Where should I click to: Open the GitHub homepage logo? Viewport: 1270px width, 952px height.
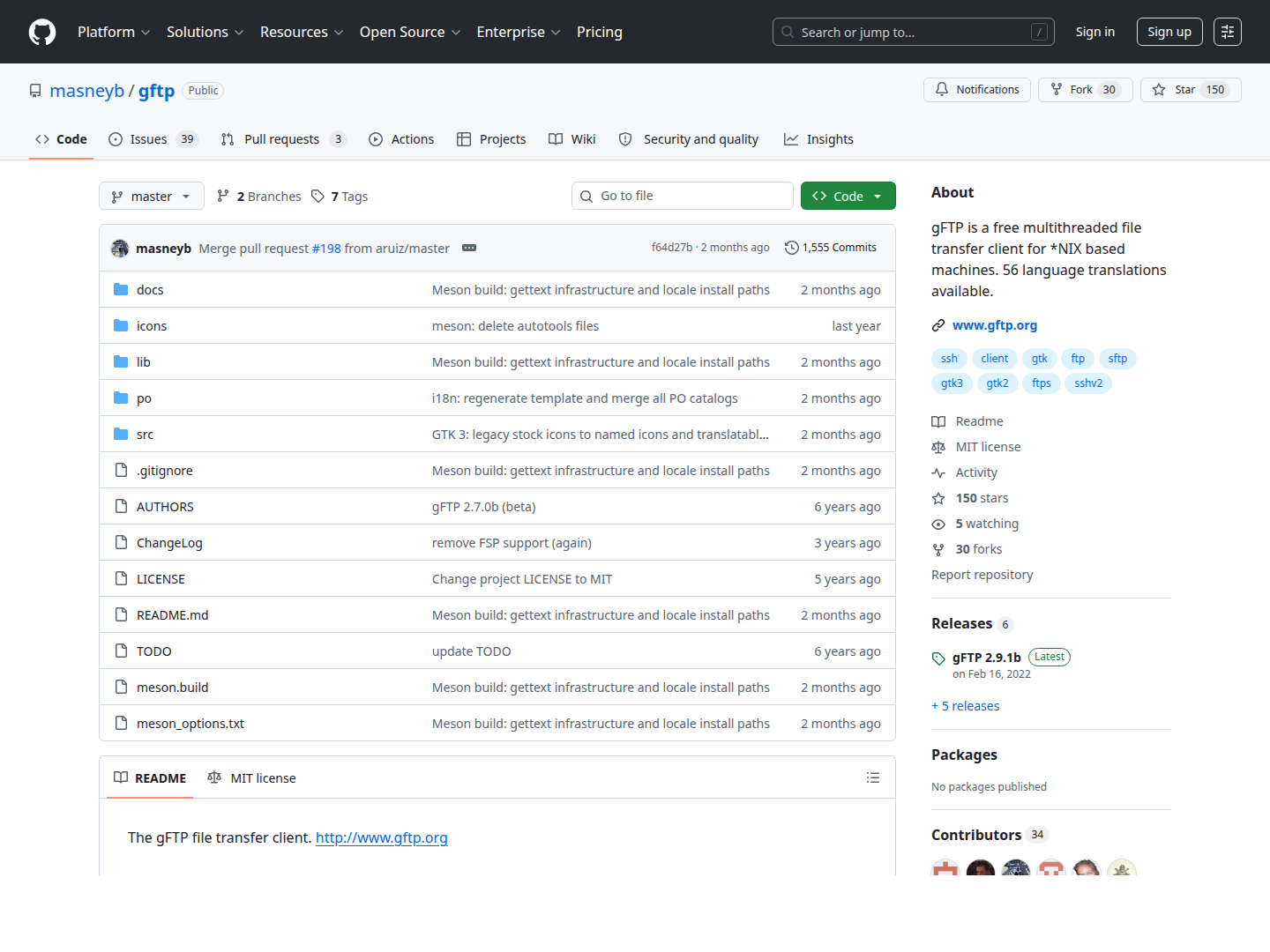click(42, 32)
